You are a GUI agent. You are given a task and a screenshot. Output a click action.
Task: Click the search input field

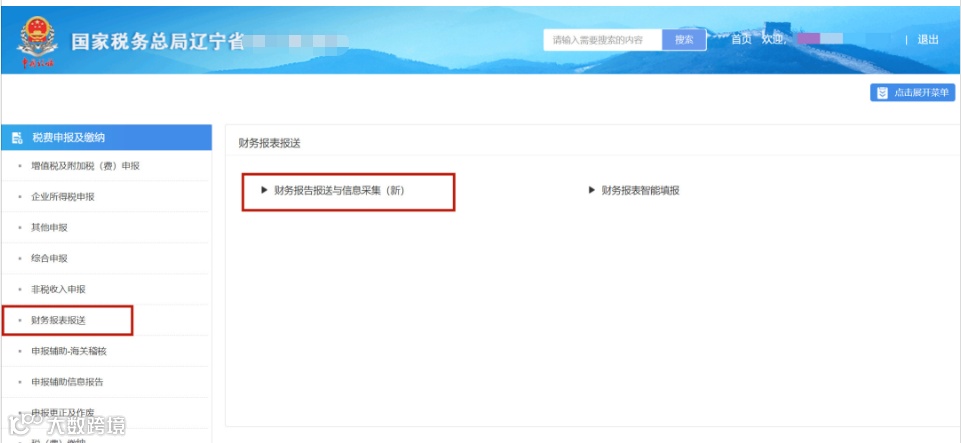(603, 40)
